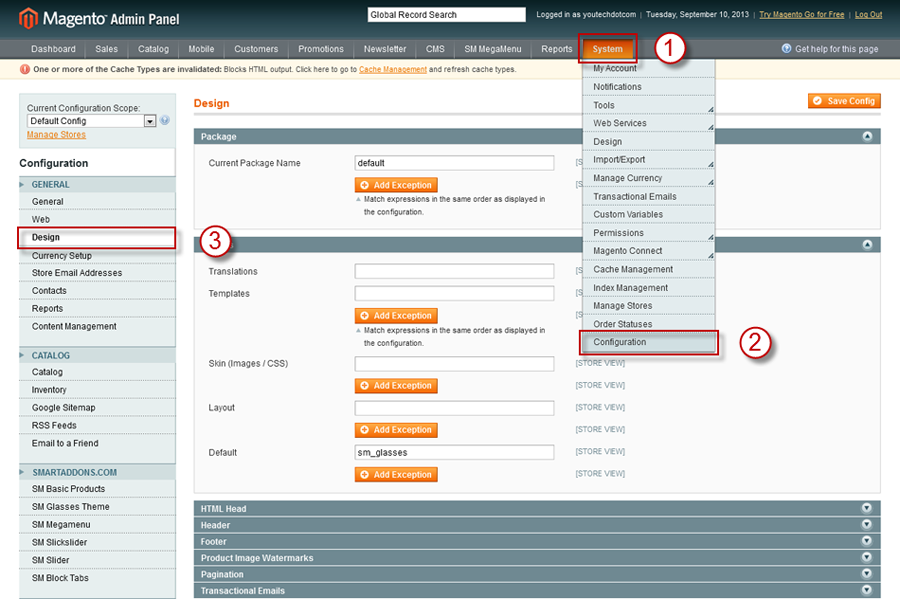Open the Try Magento Go for Free link
900x599 pixels.
click(801, 14)
